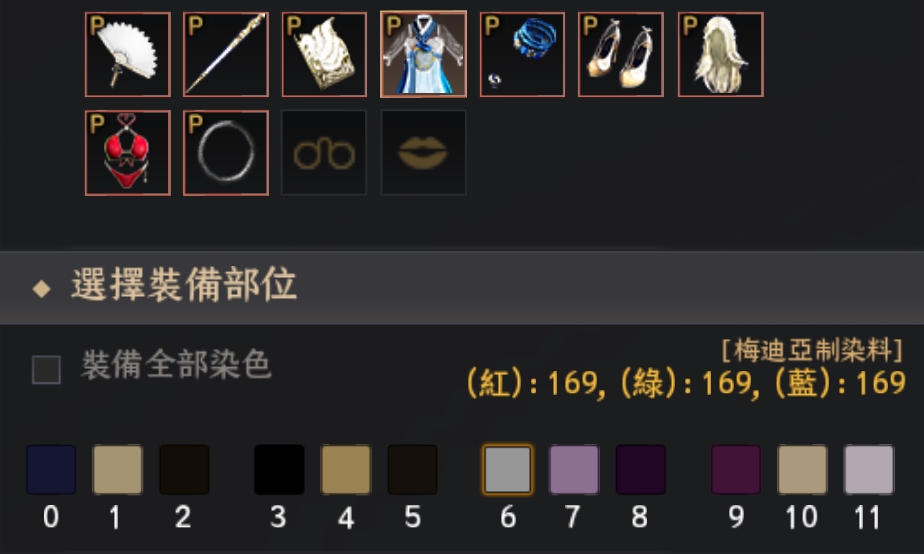Pick the dark navy color swatch 0
The height and width of the screenshot is (554, 924).
(x=51, y=470)
